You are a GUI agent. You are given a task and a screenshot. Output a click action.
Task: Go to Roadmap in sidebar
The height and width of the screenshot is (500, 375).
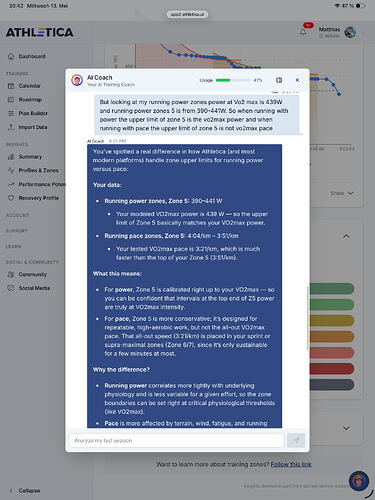tap(30, 100)
